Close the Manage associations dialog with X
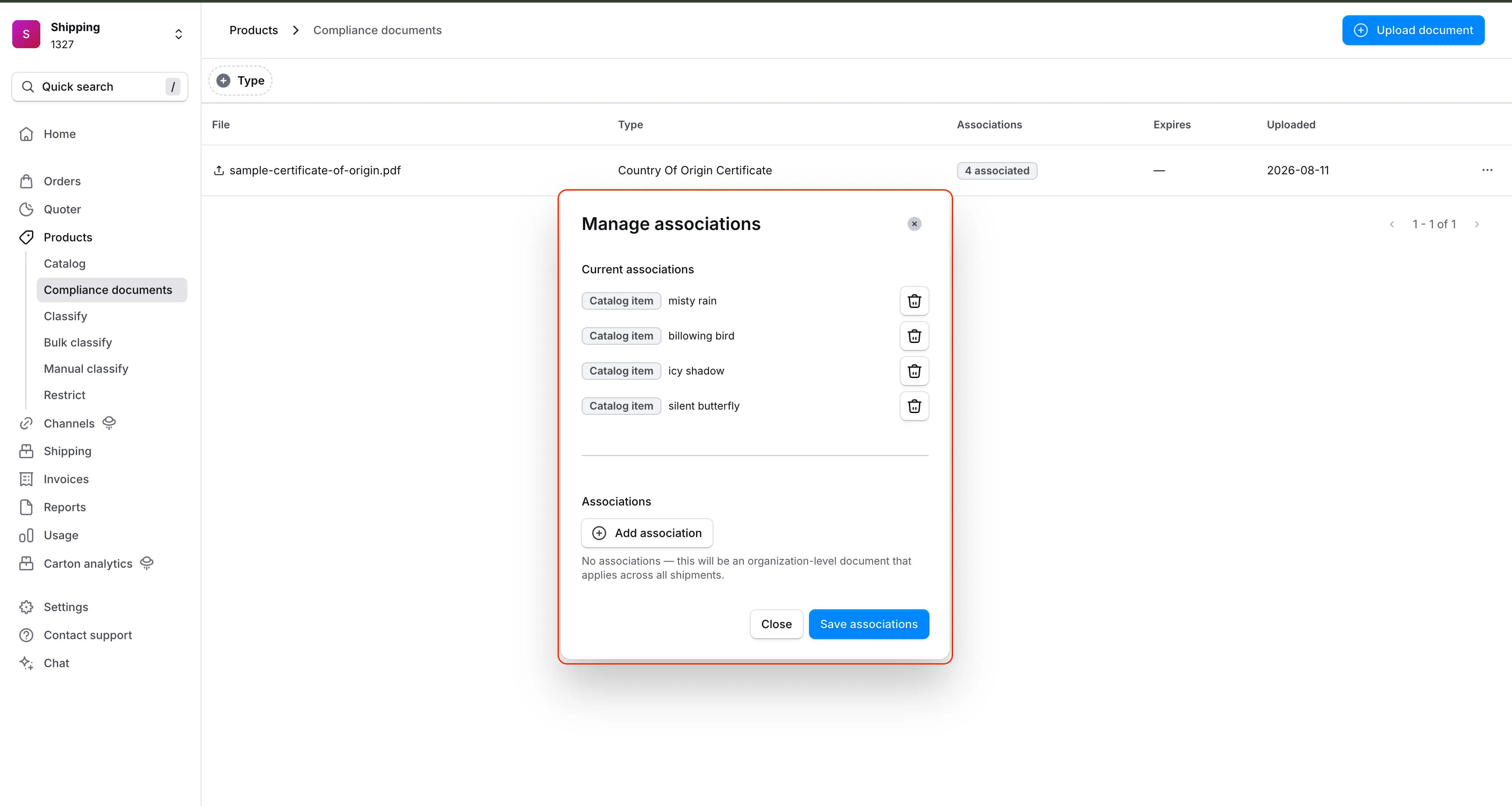1512x806 pixels. point(914,224)
